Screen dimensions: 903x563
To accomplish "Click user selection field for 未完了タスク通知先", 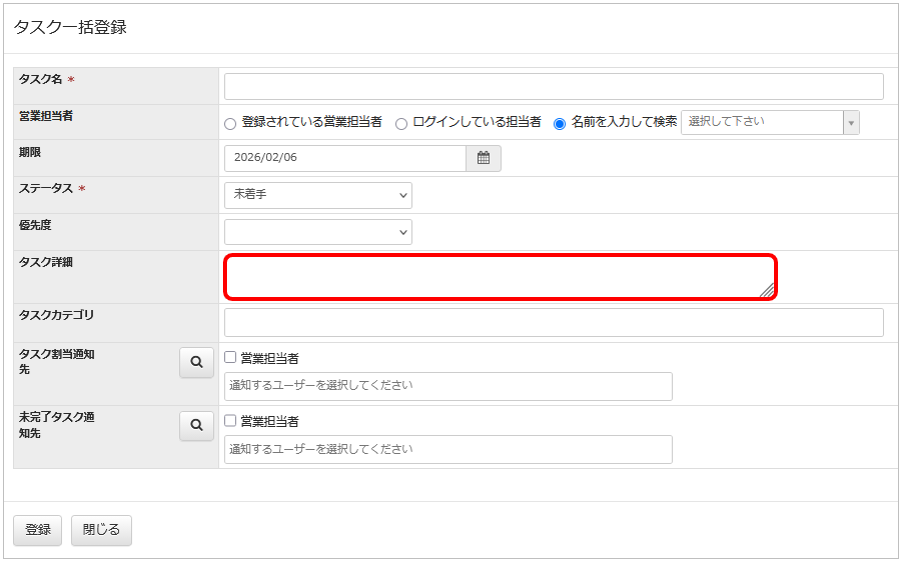I will (448, 449).
